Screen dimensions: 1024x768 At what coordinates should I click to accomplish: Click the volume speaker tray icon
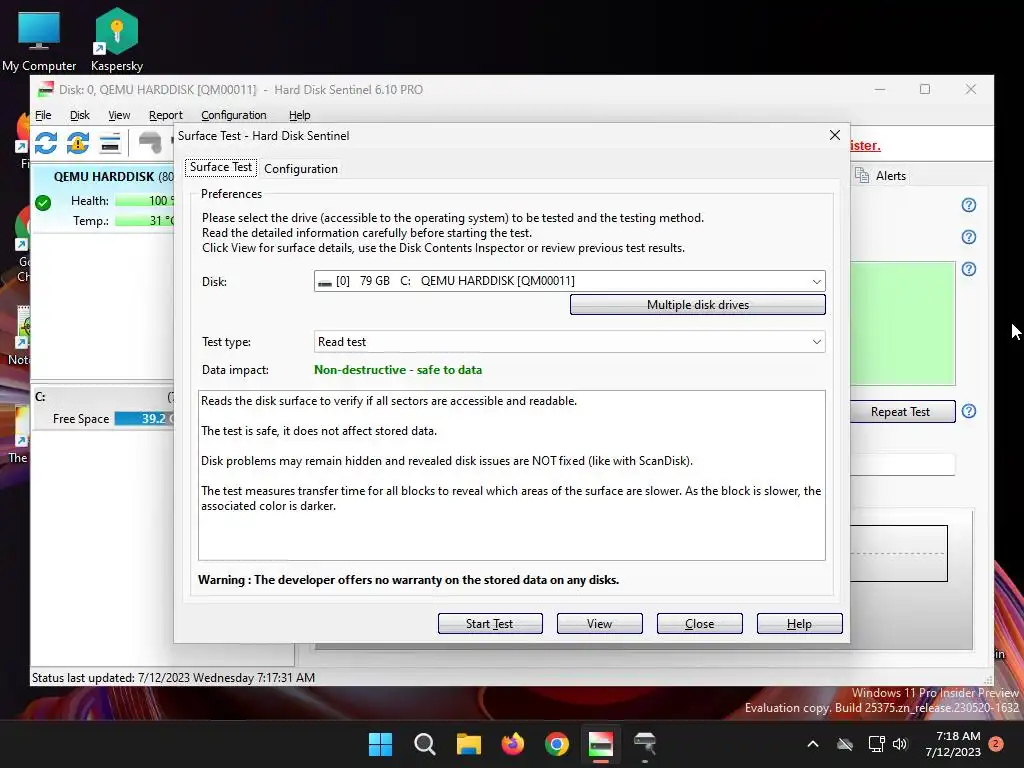pyautogui.click(x=900, y=744)
